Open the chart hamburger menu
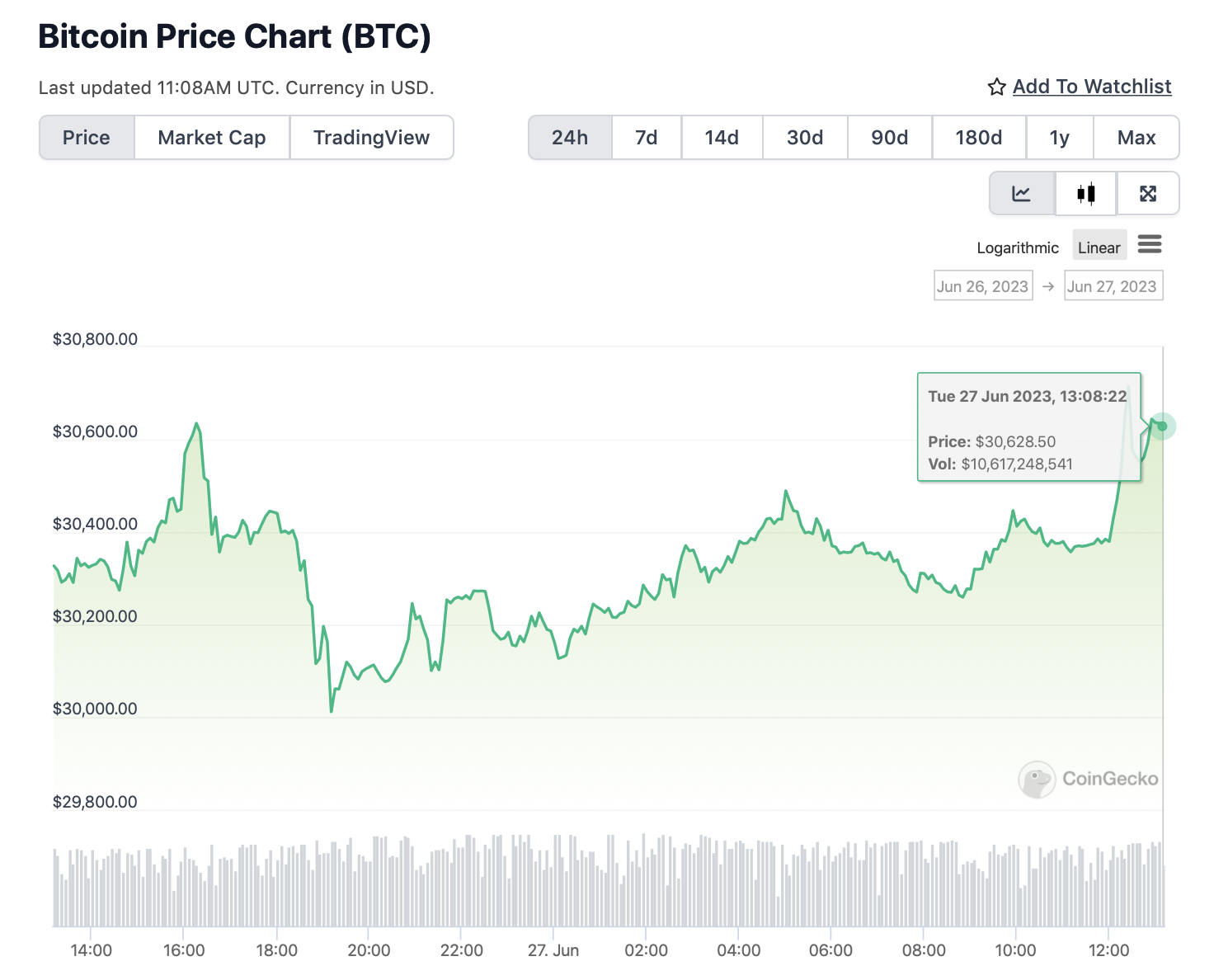The height and width of the screenshot is (980, 1214). 1150,244
